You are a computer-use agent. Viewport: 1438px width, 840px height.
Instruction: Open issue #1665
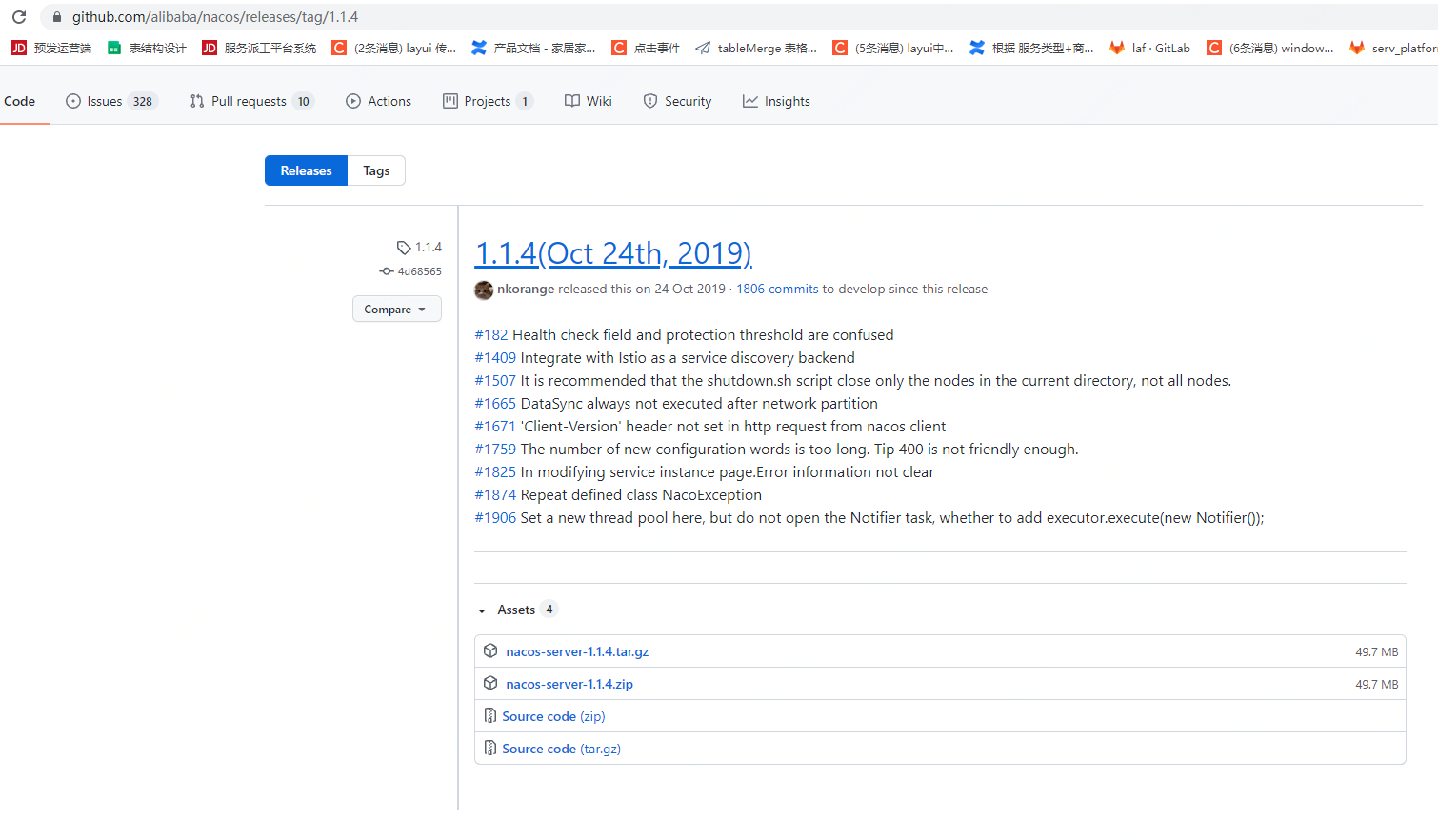[x=495, y=403]
